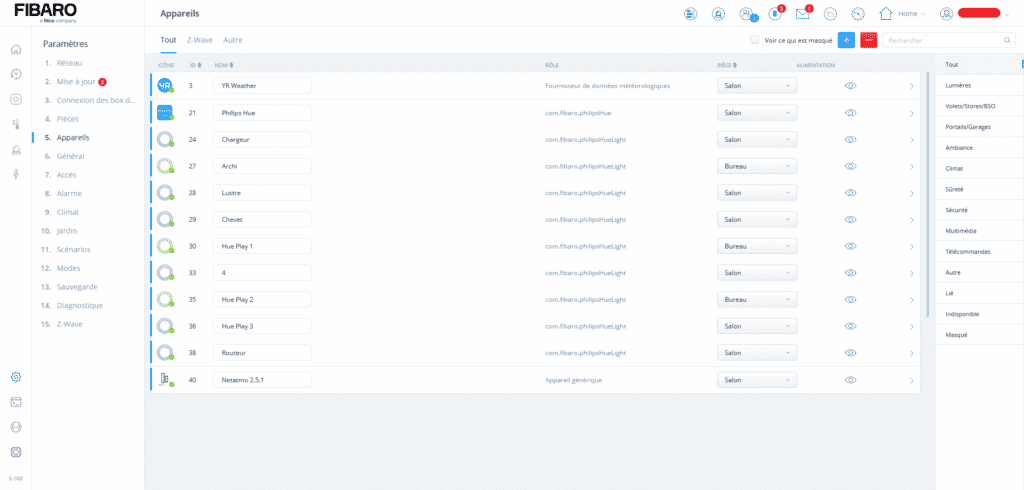
Task: Open the users icon in top header
Action: [x=746, y=14]
